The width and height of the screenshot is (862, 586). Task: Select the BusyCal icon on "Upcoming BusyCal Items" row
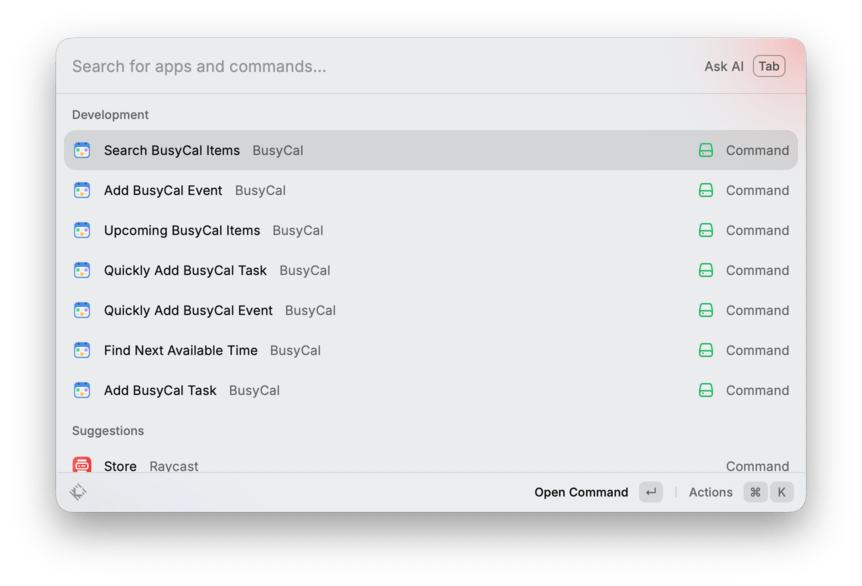point(82,230)
